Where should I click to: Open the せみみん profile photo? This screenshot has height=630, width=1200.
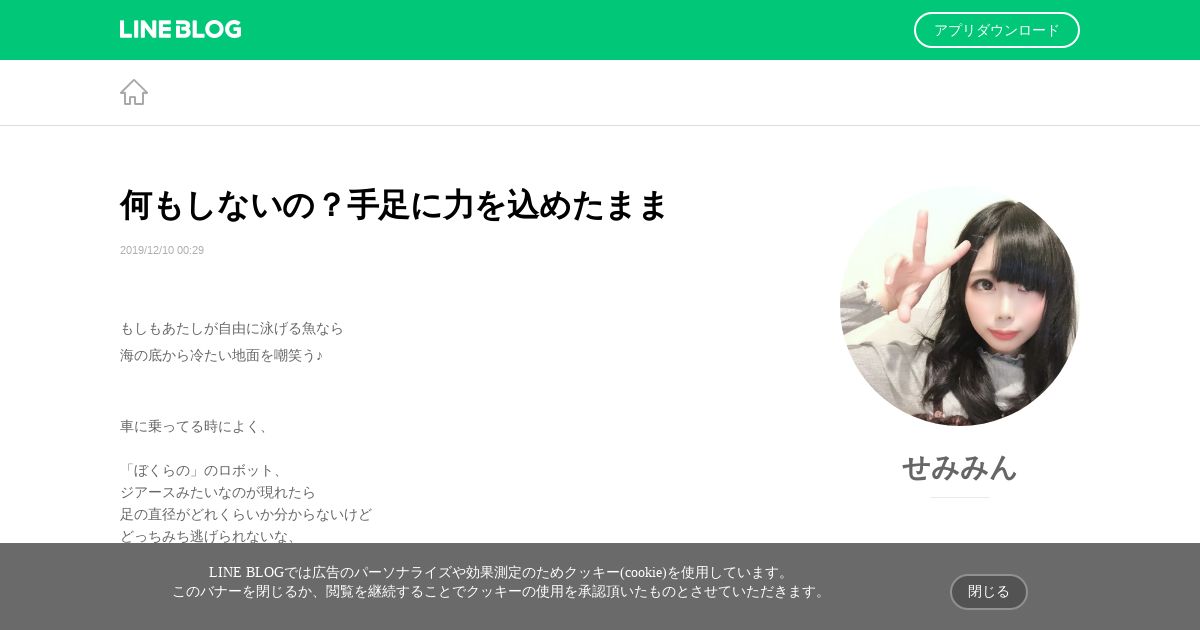960,306
